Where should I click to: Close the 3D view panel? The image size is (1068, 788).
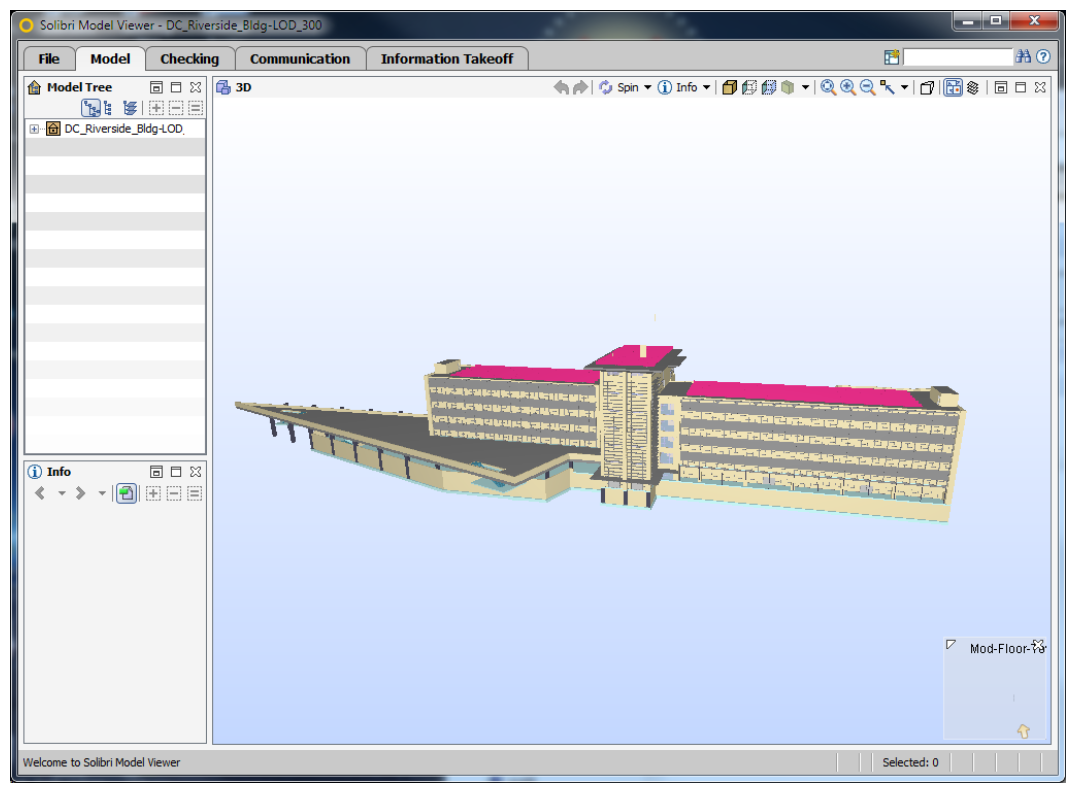[1040, 87]
